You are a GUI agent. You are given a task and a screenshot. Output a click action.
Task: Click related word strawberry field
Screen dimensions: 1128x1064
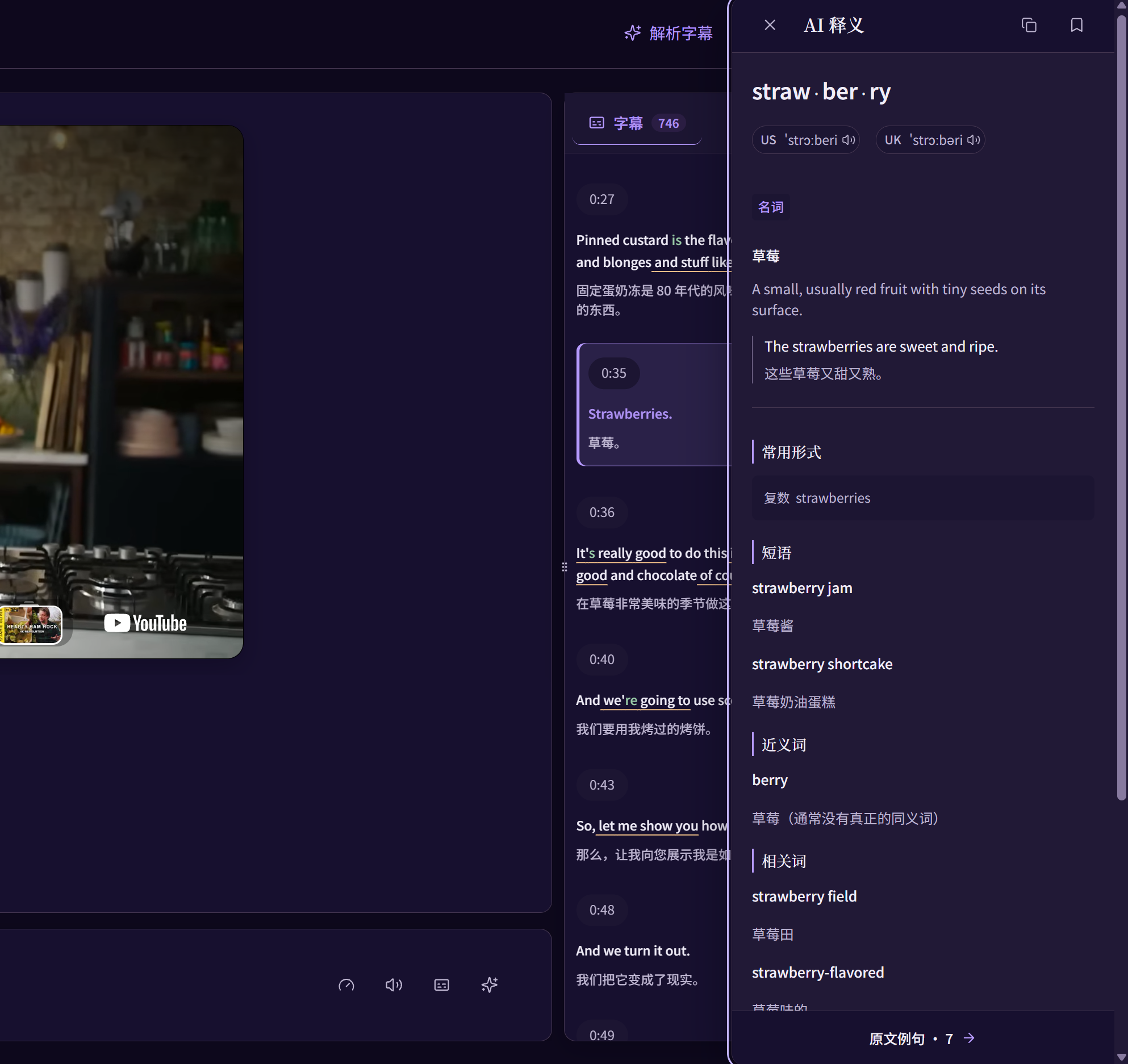pos(804,896)
